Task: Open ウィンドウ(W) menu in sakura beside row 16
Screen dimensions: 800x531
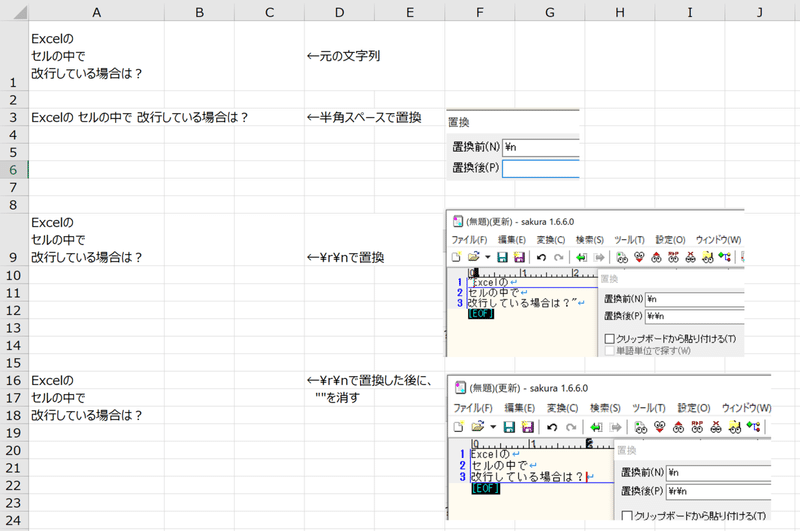Action: click(746, 408)
